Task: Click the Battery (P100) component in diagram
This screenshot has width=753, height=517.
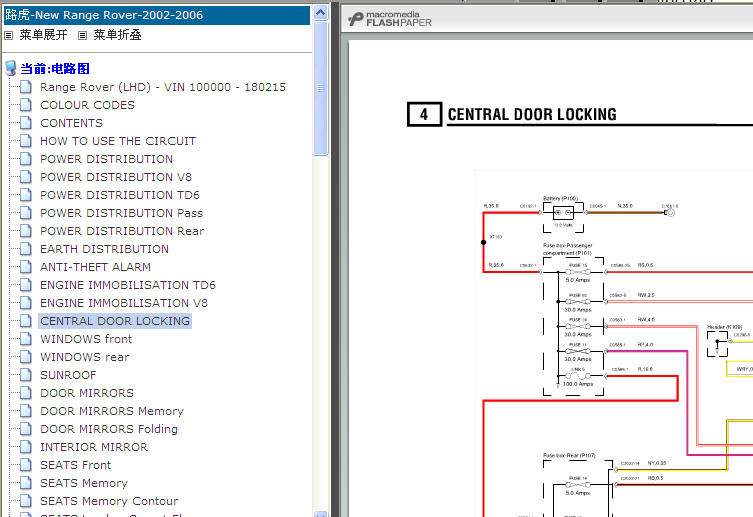Action: (563, 212)
